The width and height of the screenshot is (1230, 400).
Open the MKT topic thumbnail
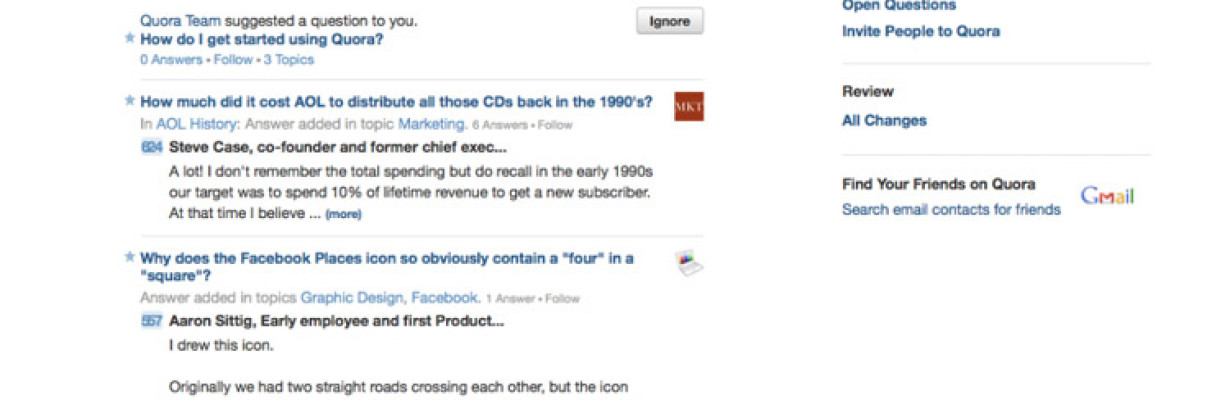click(x=688, y=106)
